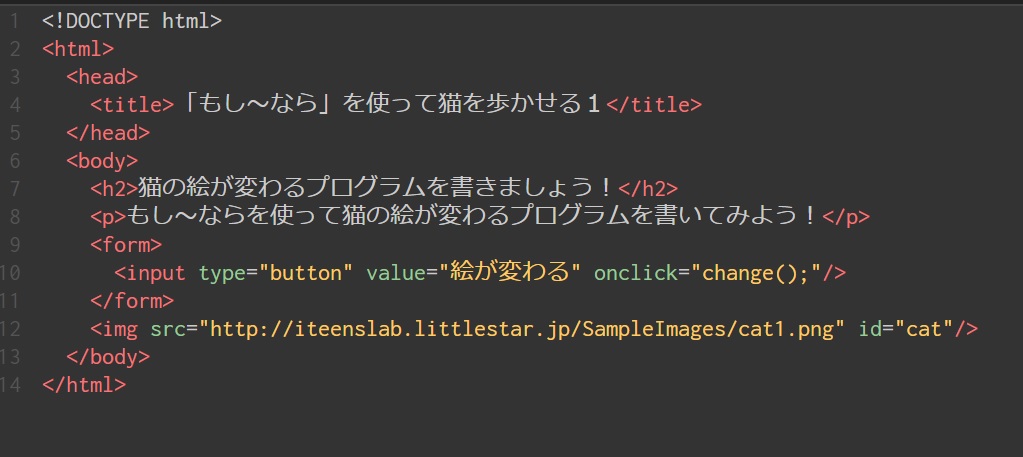Click the onclick "change();" attribute value

point(752,272)
